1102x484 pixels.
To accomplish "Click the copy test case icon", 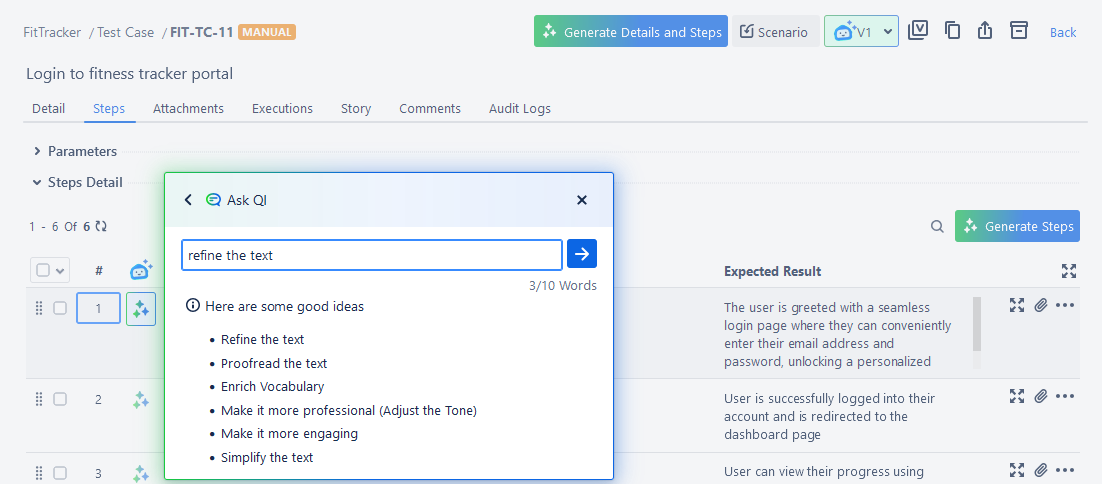I will [x=952, y=31].
